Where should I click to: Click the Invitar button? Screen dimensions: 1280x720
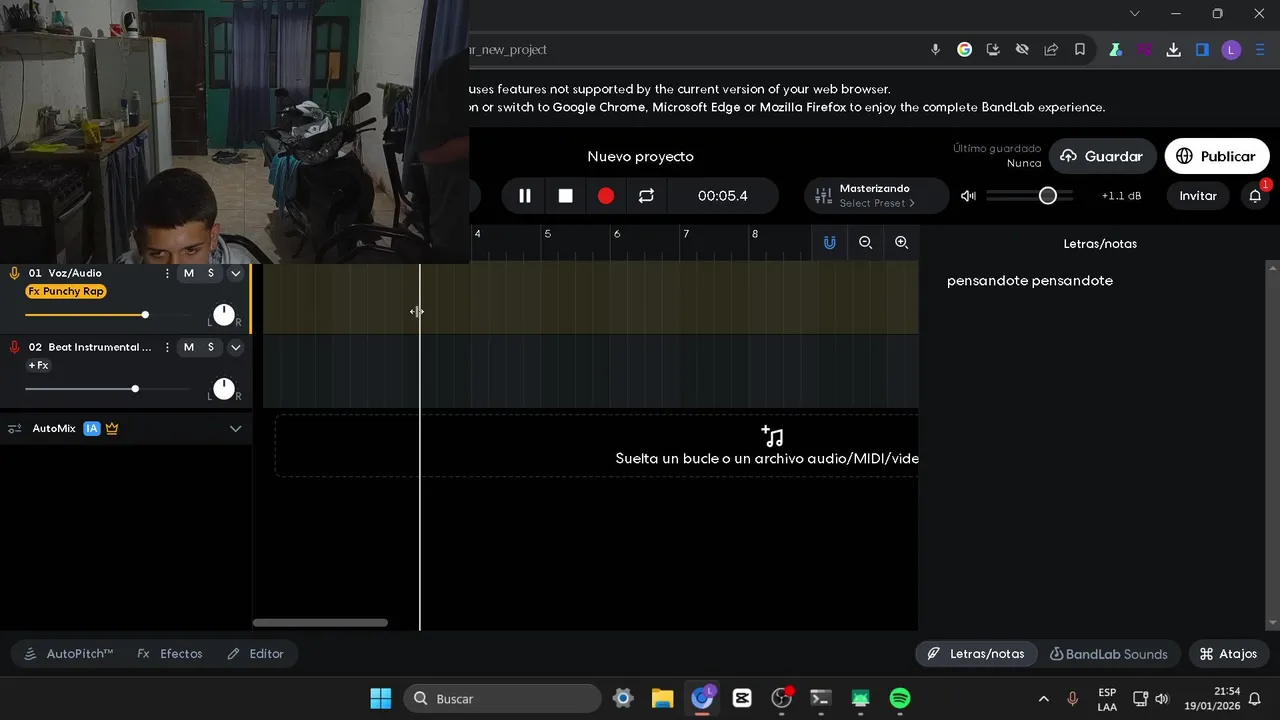(x=1198, y=196)
